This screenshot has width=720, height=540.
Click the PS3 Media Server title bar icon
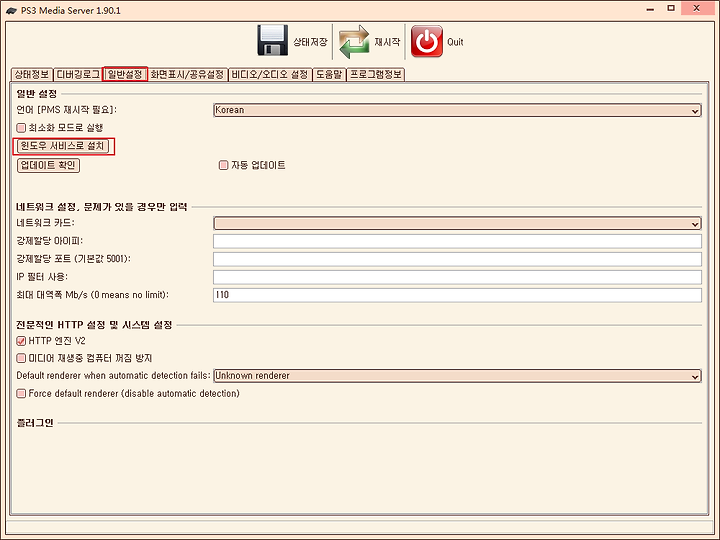tap(11, 10)
